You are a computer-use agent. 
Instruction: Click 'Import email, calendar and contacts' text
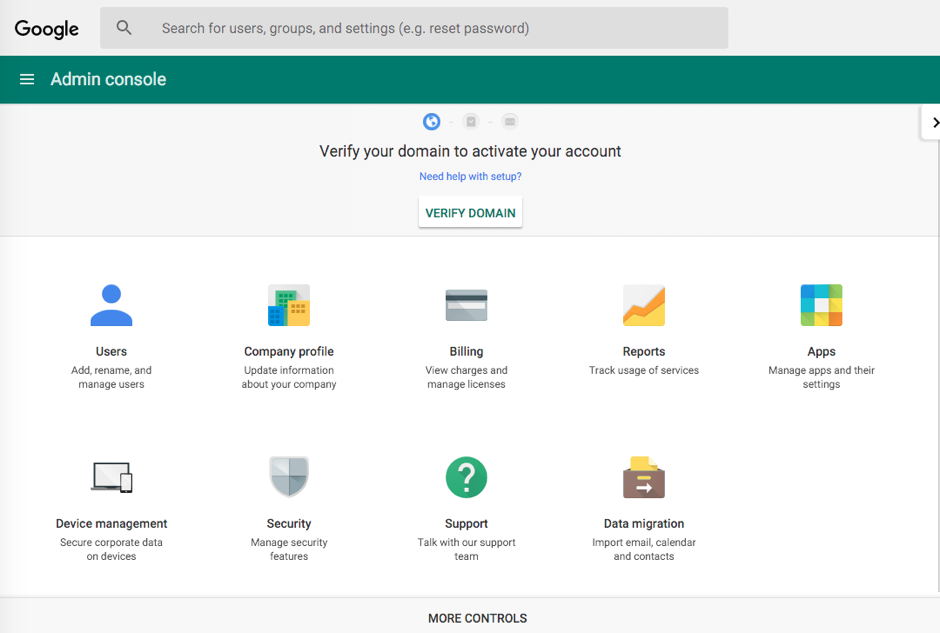(x=644, y=549)
